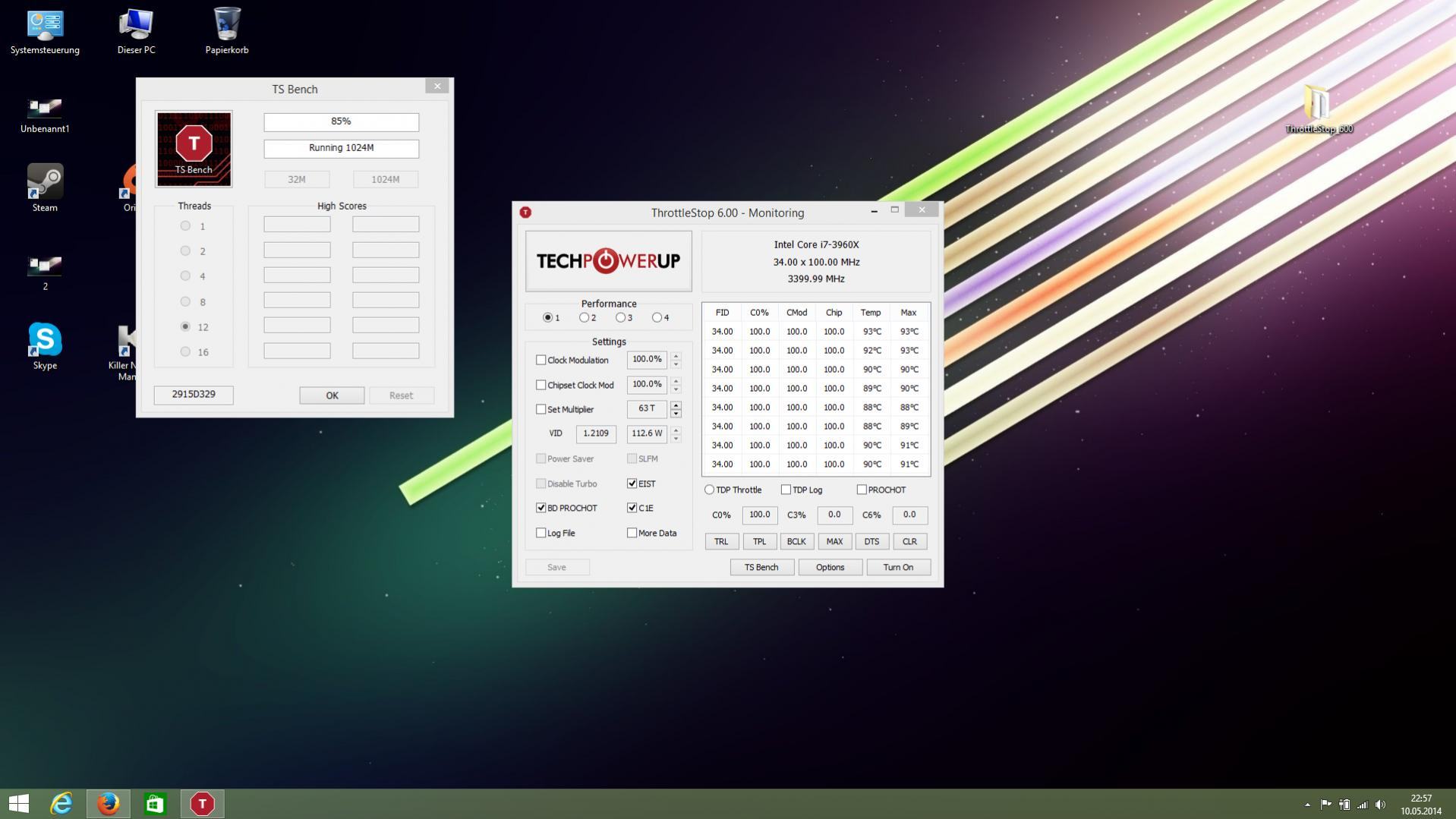
Task: Click Set Multiplier field 63 T
Action: pyautogui.click(x=647, y=409)
